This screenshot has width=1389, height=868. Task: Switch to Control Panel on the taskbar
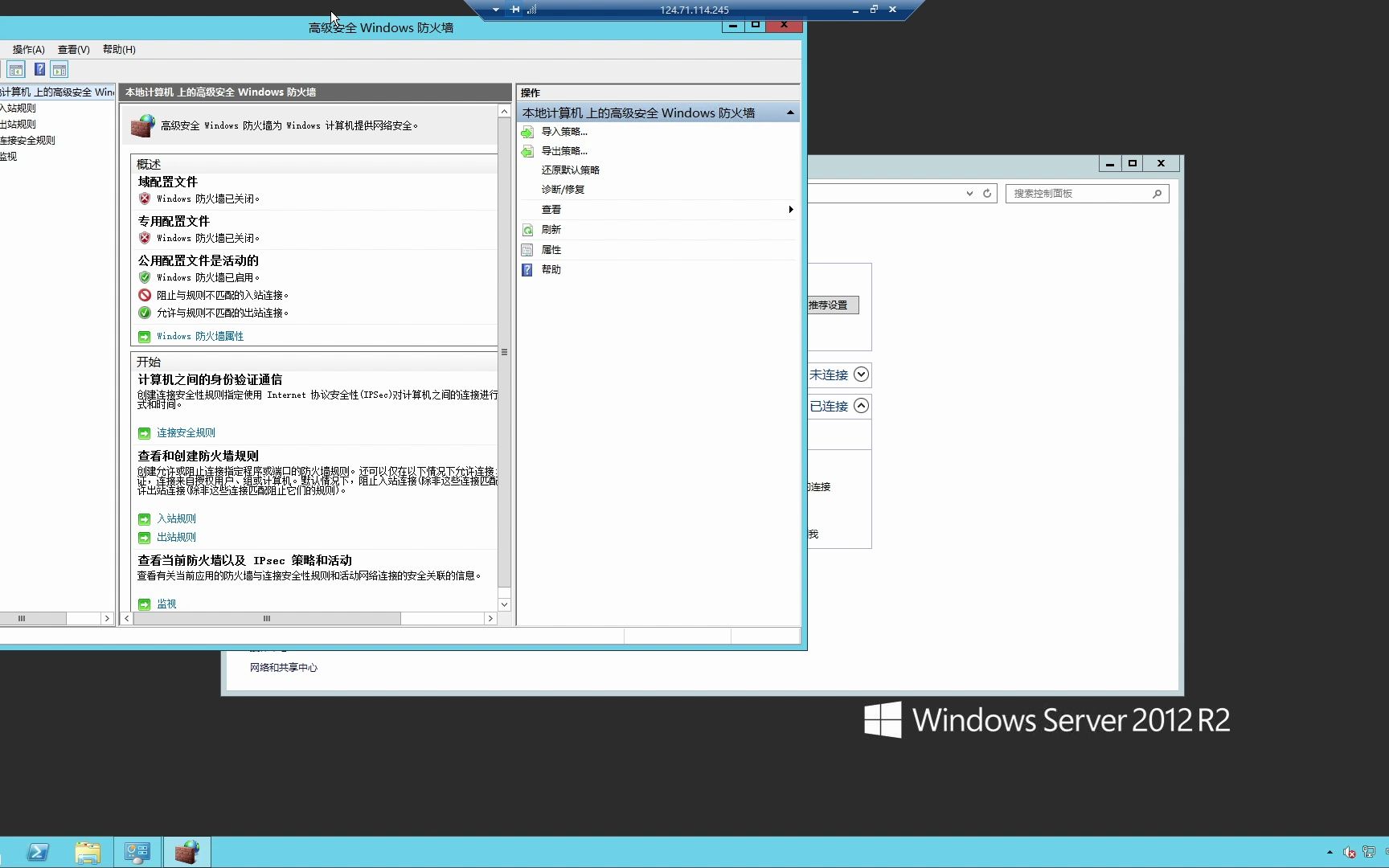137,852
